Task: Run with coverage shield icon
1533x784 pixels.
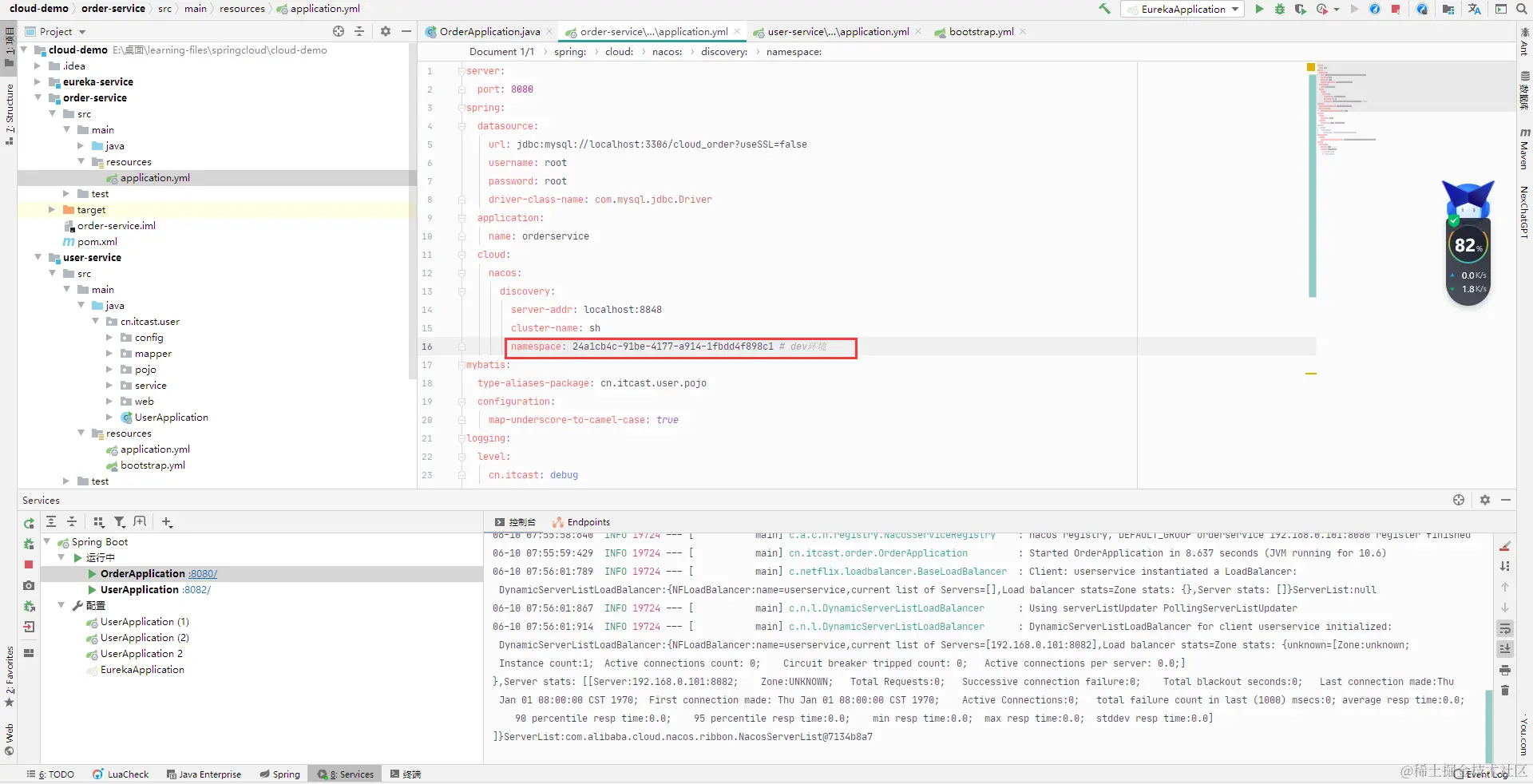Action: (1301, 9)
